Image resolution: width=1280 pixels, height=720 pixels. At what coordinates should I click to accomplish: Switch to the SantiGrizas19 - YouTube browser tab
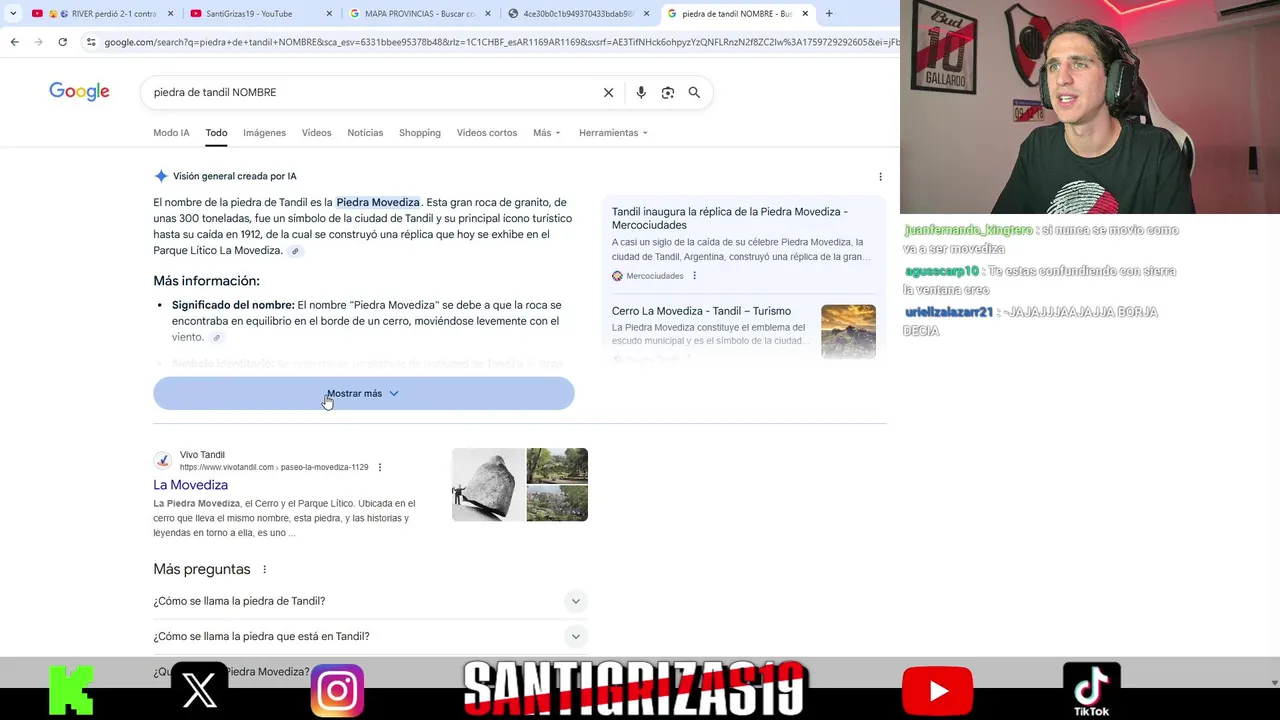point(258,14)
